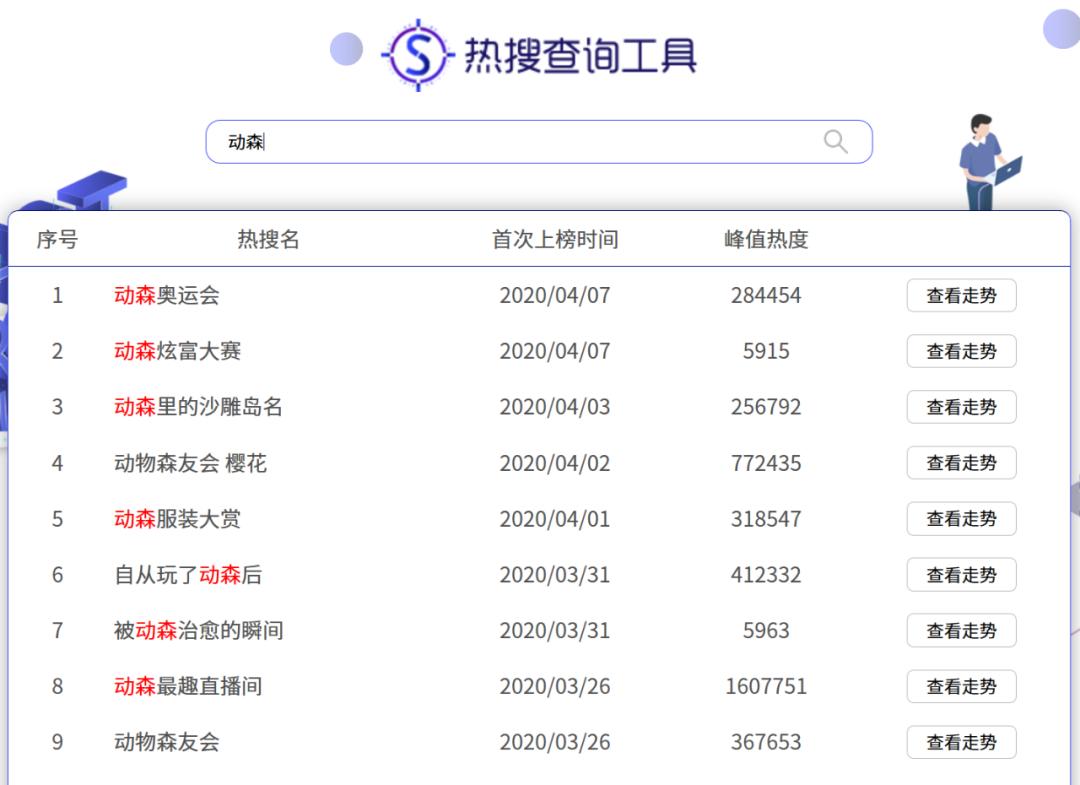Click 查看走势 for 动森最趣直播间
This screenshot has width=1080, height=785.
point(961,687)
